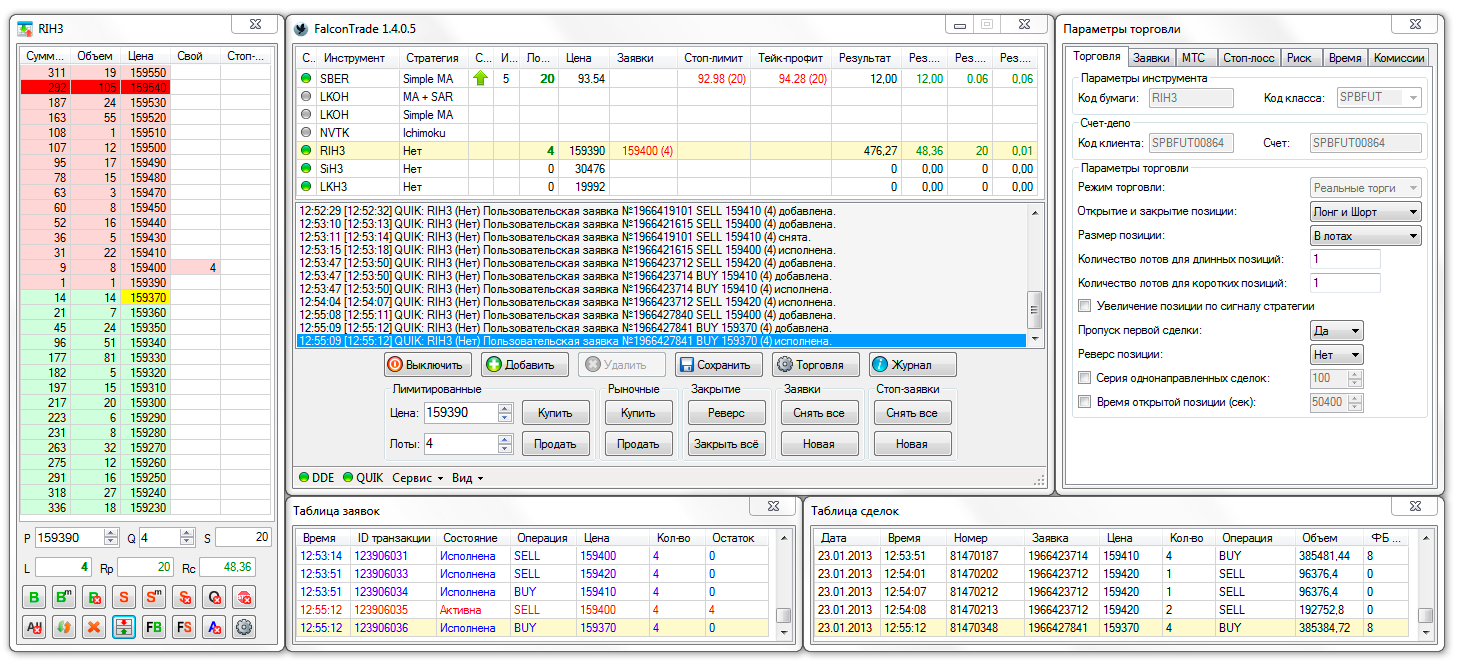Open the gear settings icon in RIH3 panel
Viewport: 1458px width, 668px height.
click(x=244, y=628)
